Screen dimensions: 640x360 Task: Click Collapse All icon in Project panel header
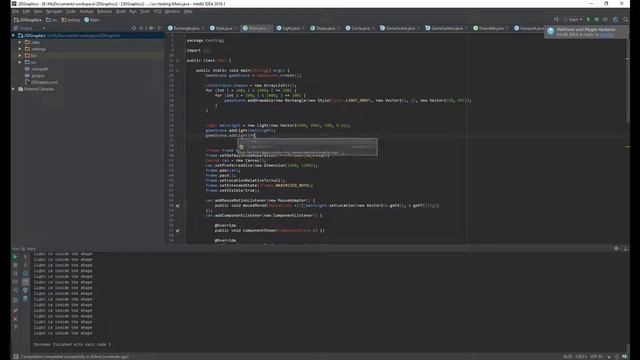pos(142,28)
